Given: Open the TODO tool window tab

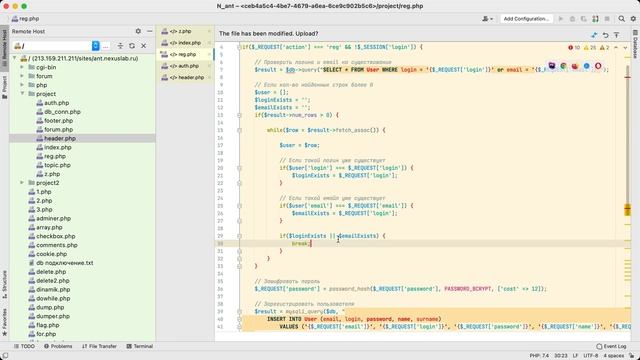Looking at the screenshot, I should (24, 346).
